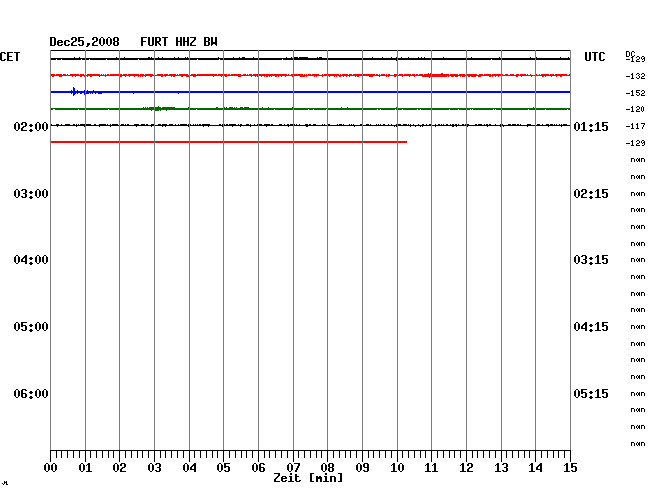Image resolution: width=650 pixels, height=494 pixels.
Task: Select minute tick label 05
Action: (223, 468)
